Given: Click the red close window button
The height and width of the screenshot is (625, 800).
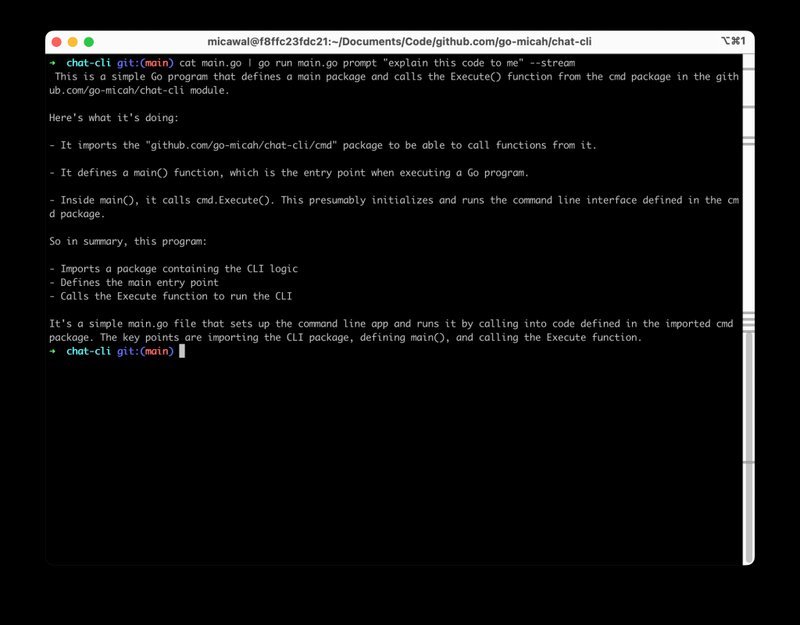Looking at the screenshot, I should 55,42.
